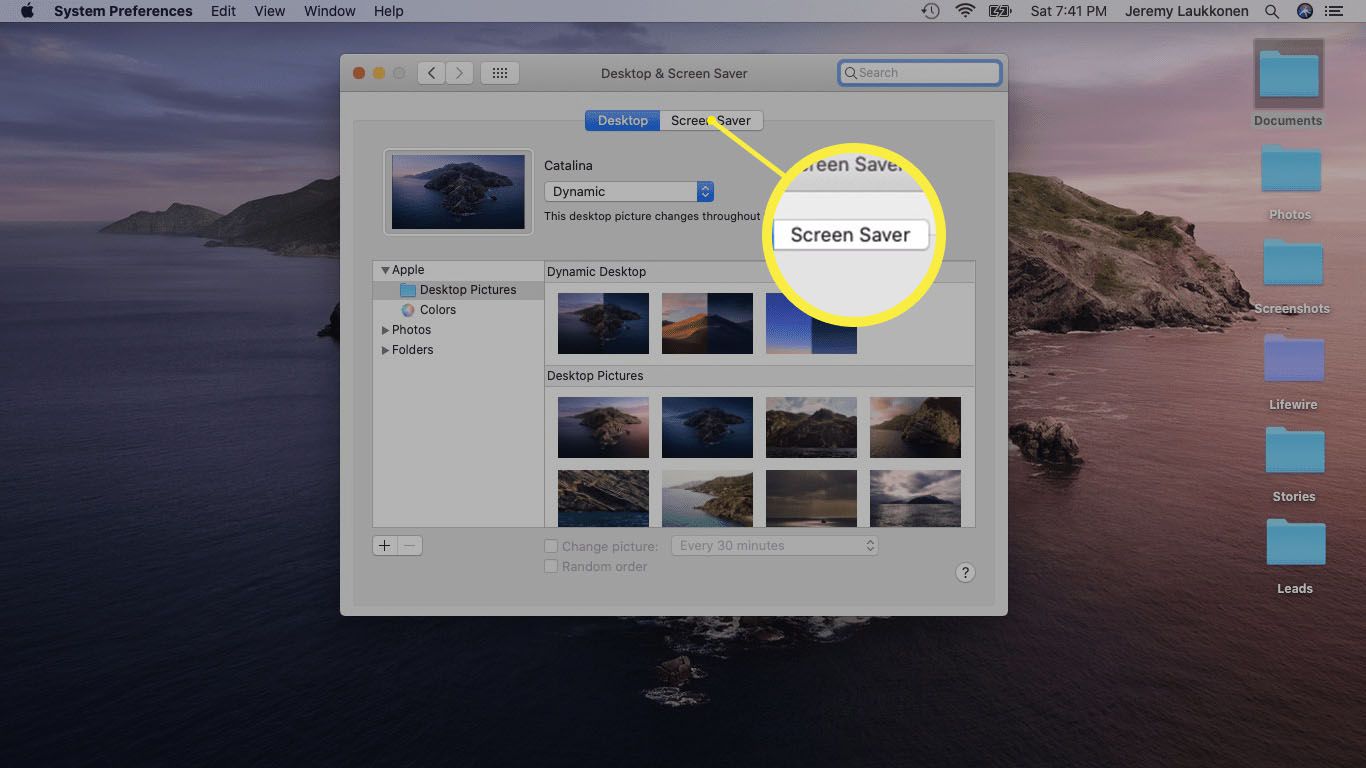Collapse the Apple group in sidebar
This screenshot has height=768, width=1366.
(385, 270)
